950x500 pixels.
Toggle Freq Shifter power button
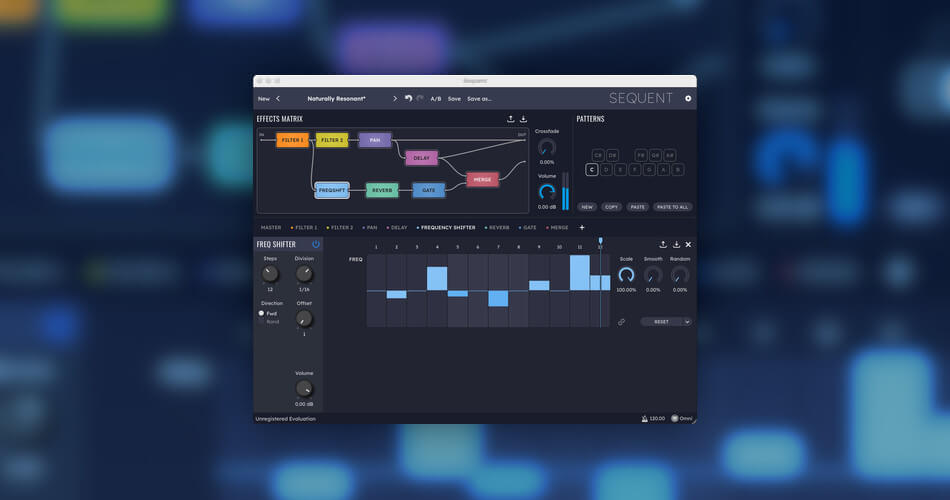tap(316, 244)
